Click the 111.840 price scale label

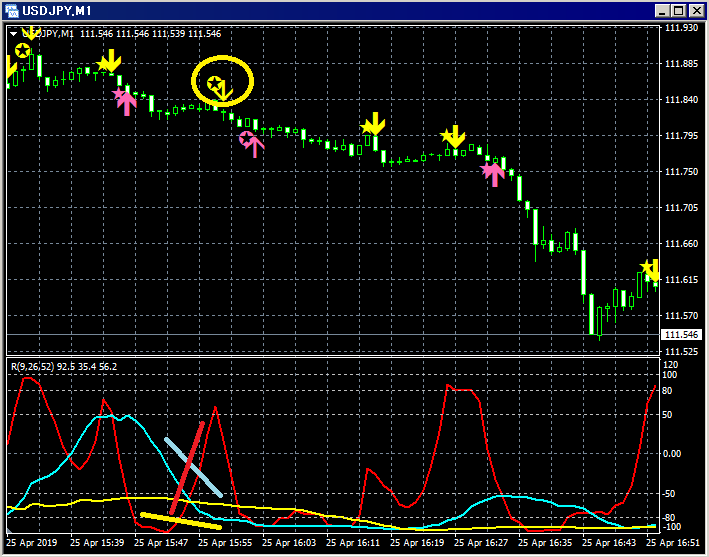coord(681,100)
